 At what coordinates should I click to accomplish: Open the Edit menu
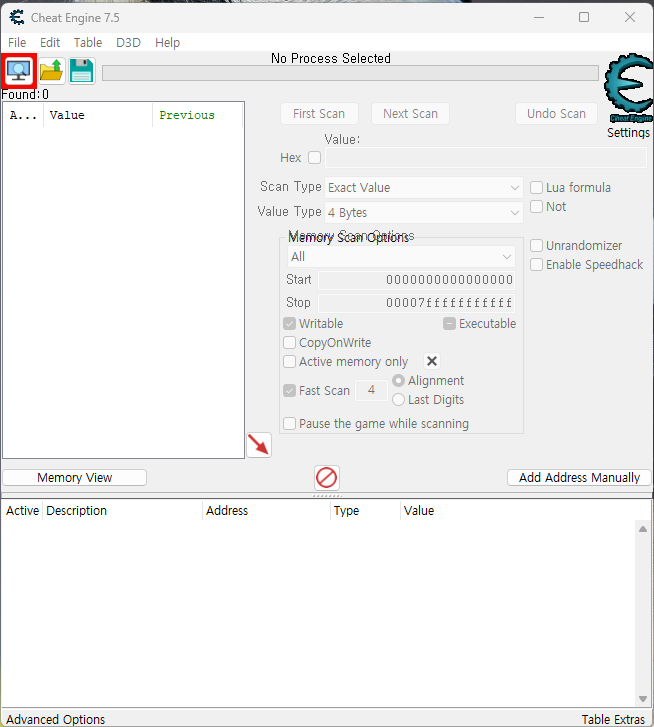[50, 43]
